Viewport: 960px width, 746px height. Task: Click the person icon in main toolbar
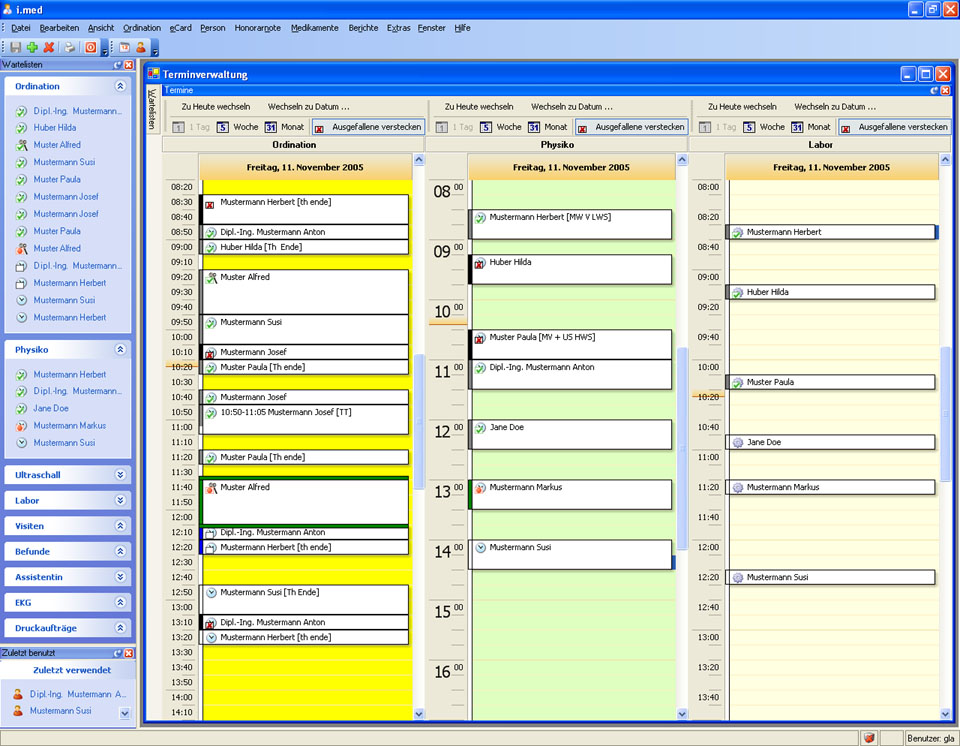[x=141, y=47]
